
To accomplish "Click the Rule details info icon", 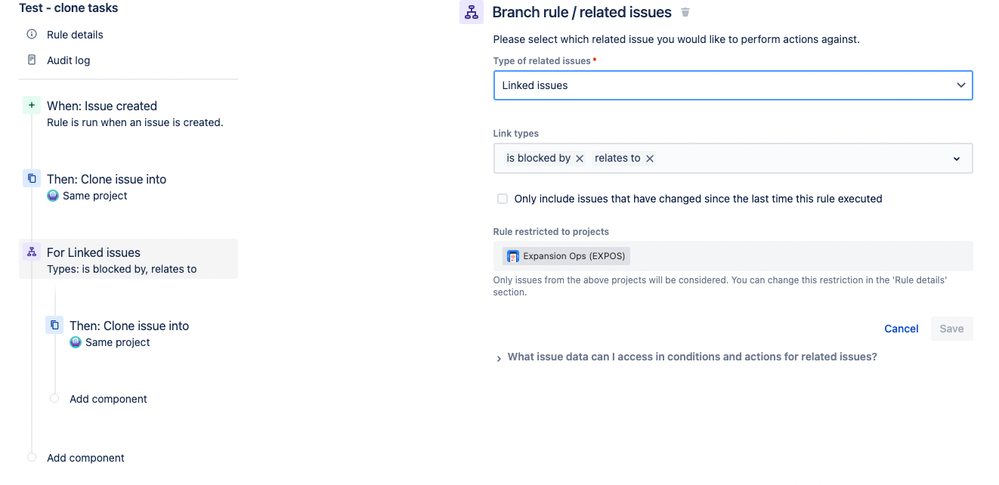I will pyautogui.click(x=32, y=34).
